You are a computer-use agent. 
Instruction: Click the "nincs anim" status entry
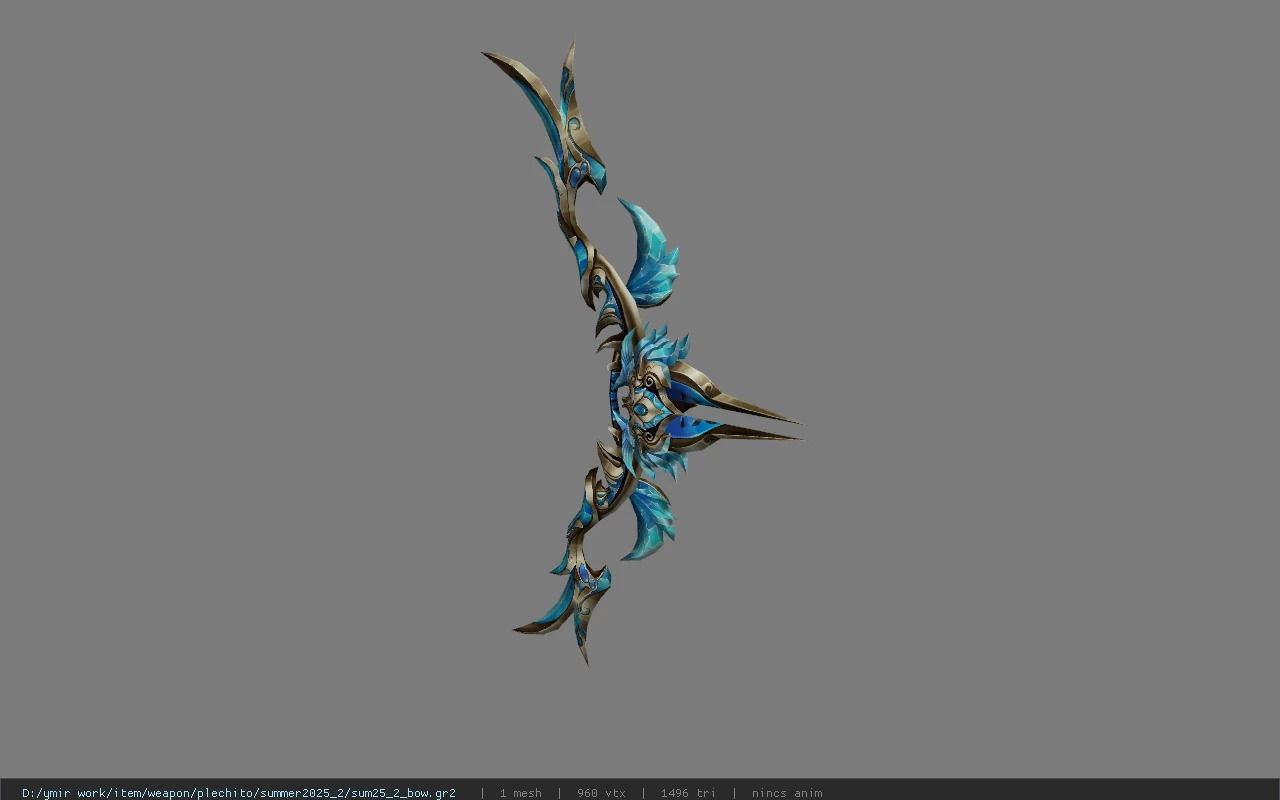(787, 793)
